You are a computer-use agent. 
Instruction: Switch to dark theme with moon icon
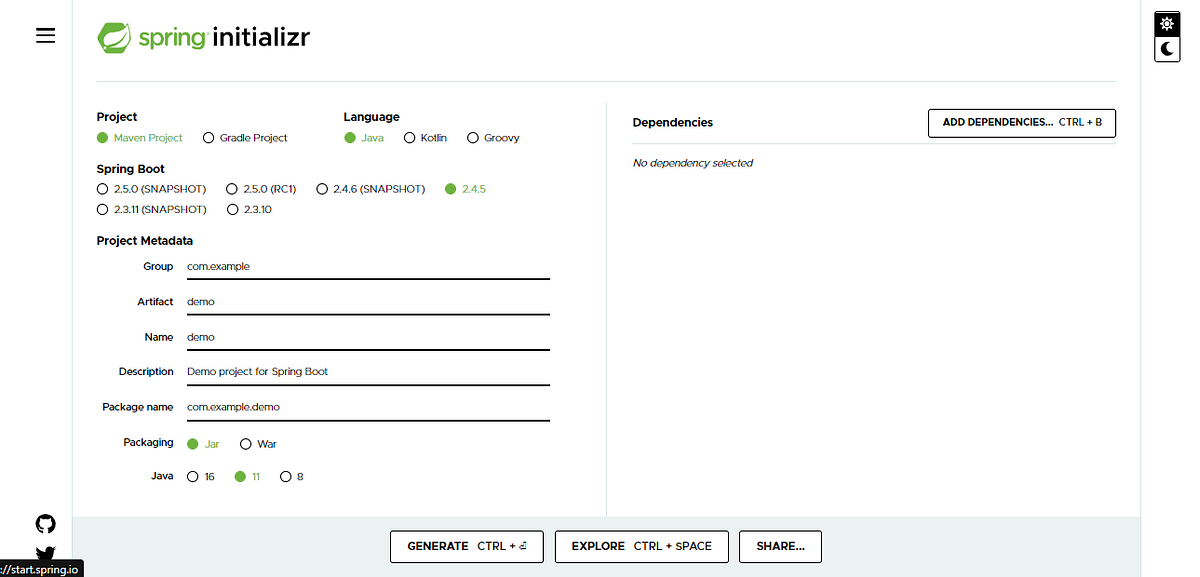point(1166,48)
